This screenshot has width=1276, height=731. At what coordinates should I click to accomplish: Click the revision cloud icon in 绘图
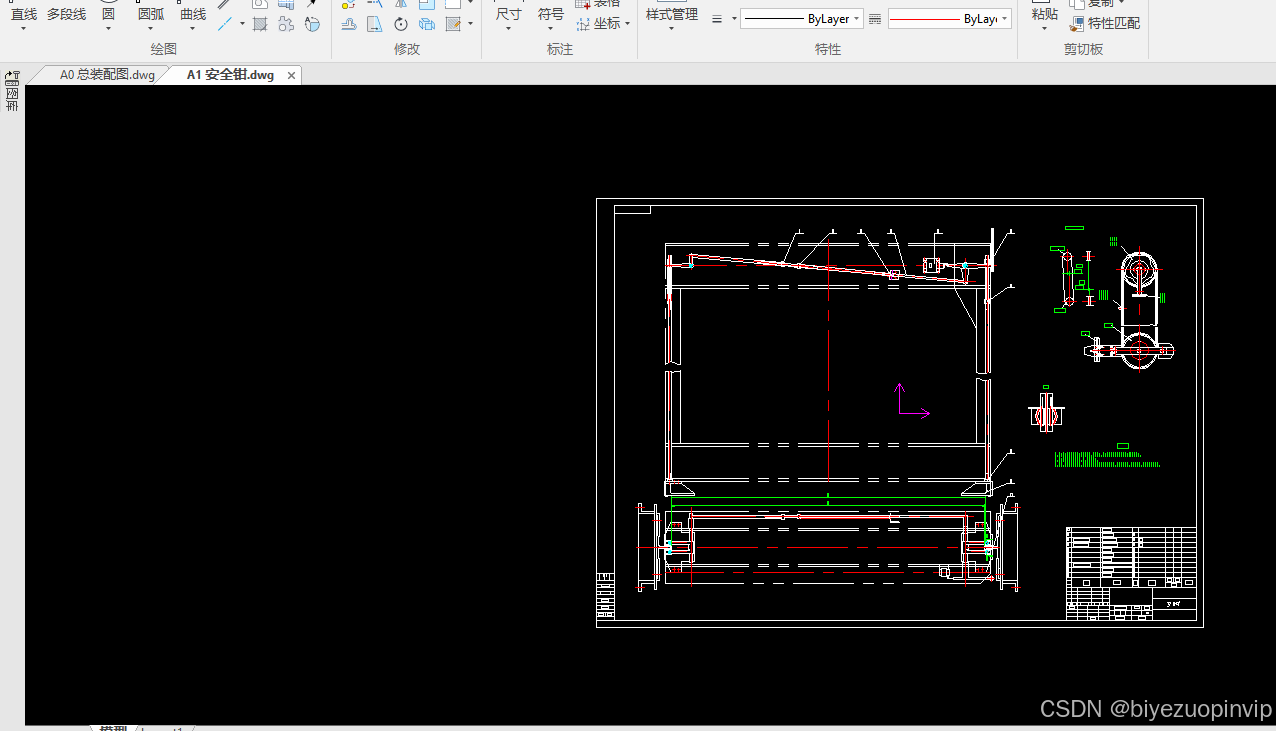[313, 24]
